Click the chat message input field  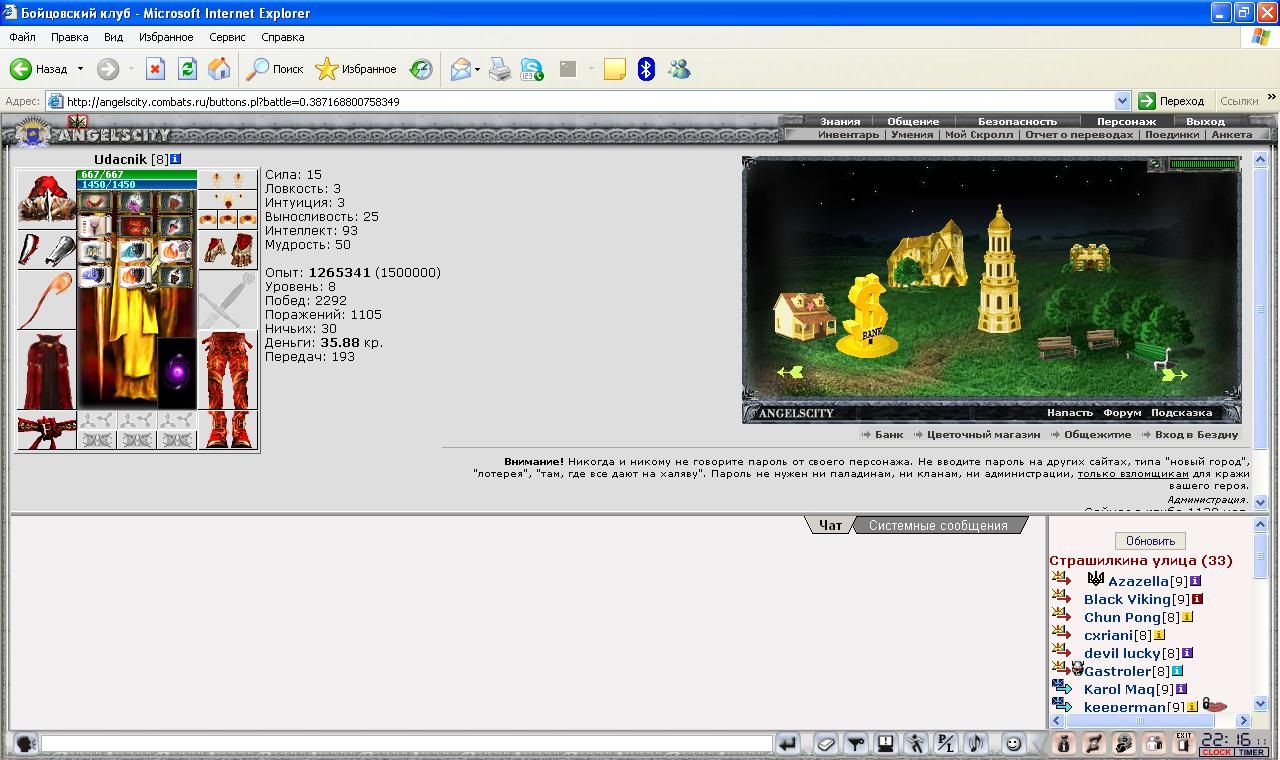(x=406, y=744)
